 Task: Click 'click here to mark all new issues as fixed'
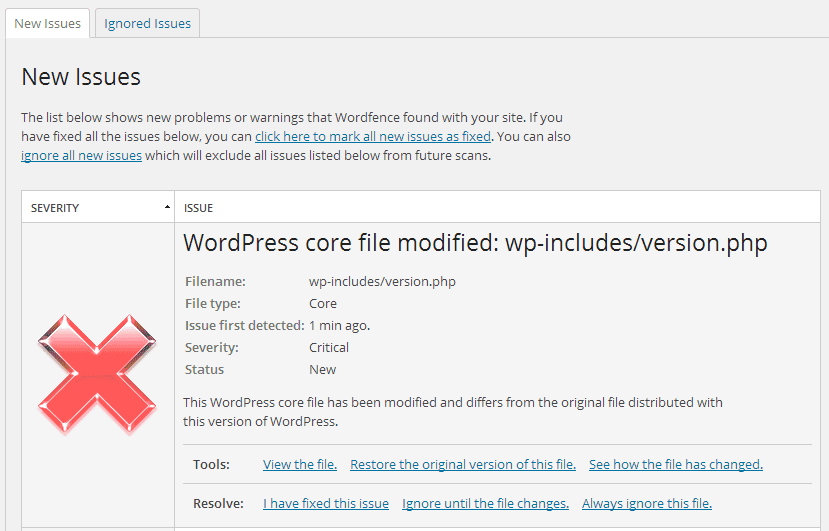(x=373, y=136)
